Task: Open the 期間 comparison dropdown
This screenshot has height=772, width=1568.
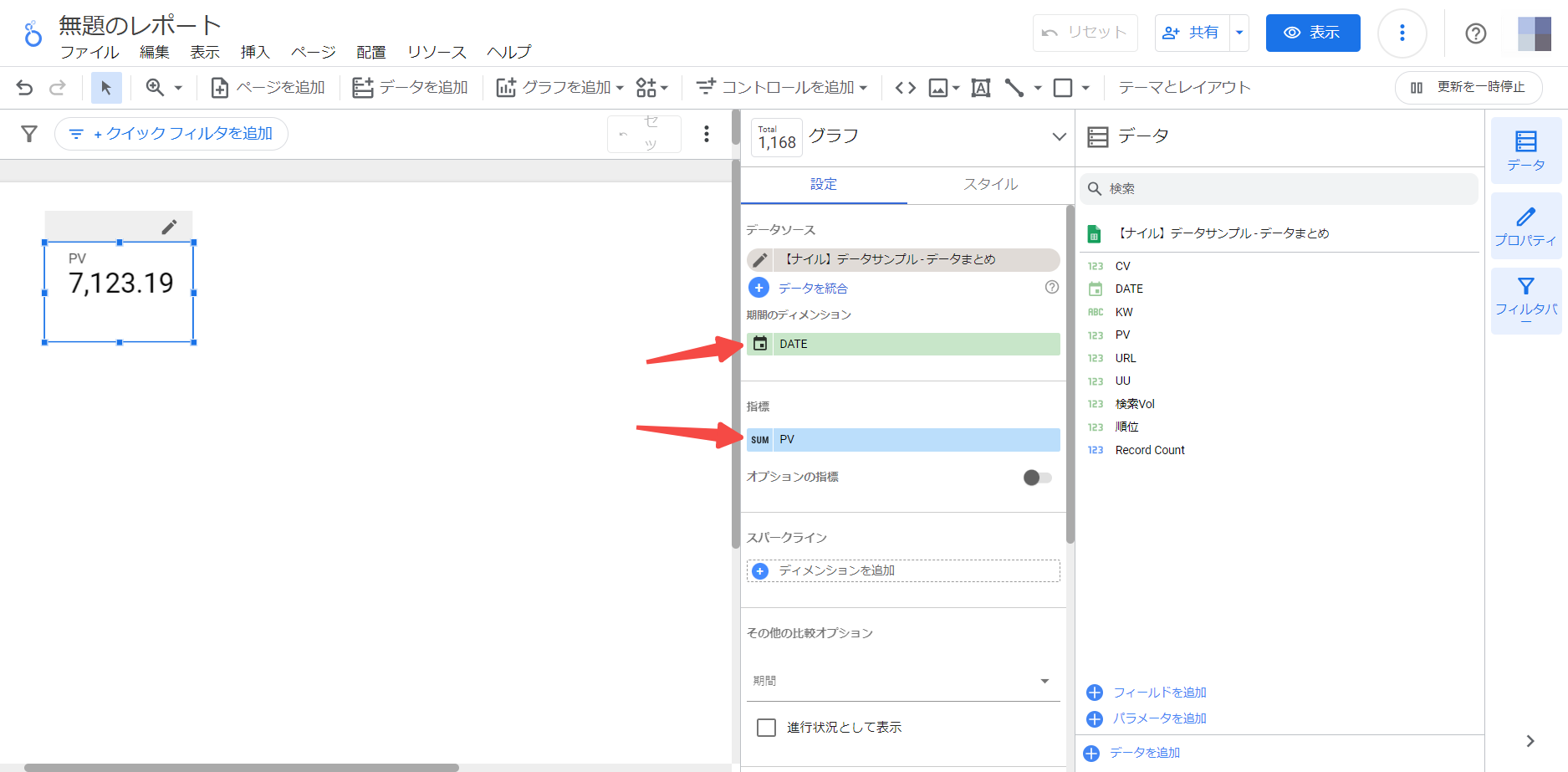Action: pyautogui.click(x=903, y=681)
